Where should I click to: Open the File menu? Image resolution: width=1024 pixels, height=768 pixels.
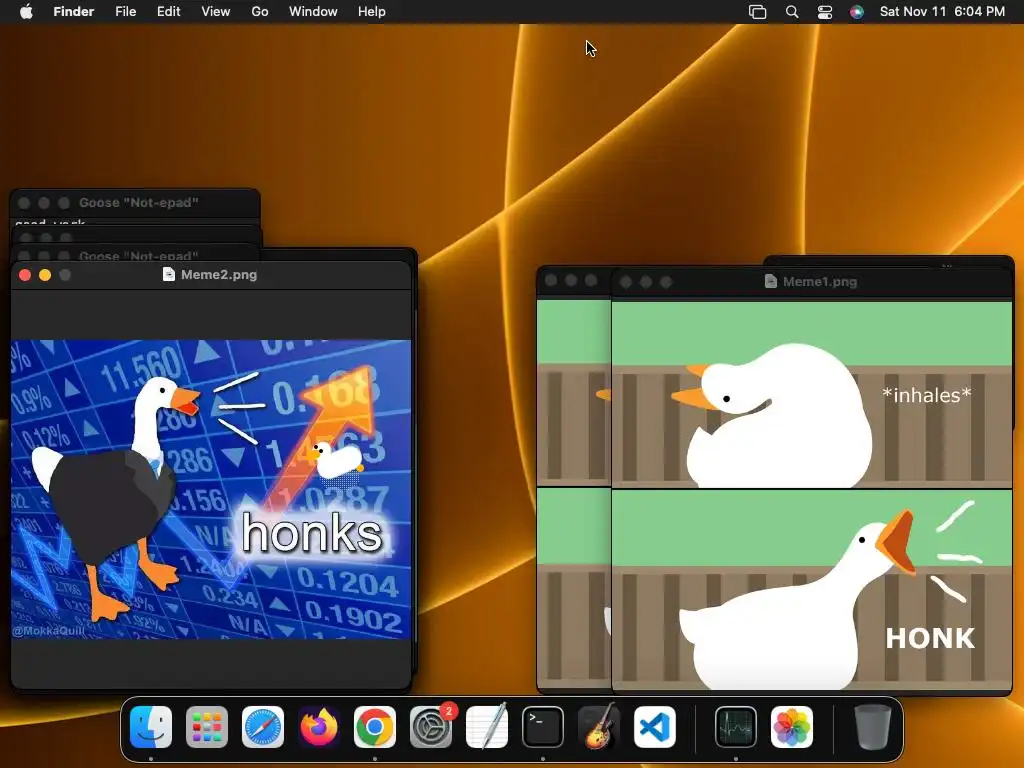[125, 12]
